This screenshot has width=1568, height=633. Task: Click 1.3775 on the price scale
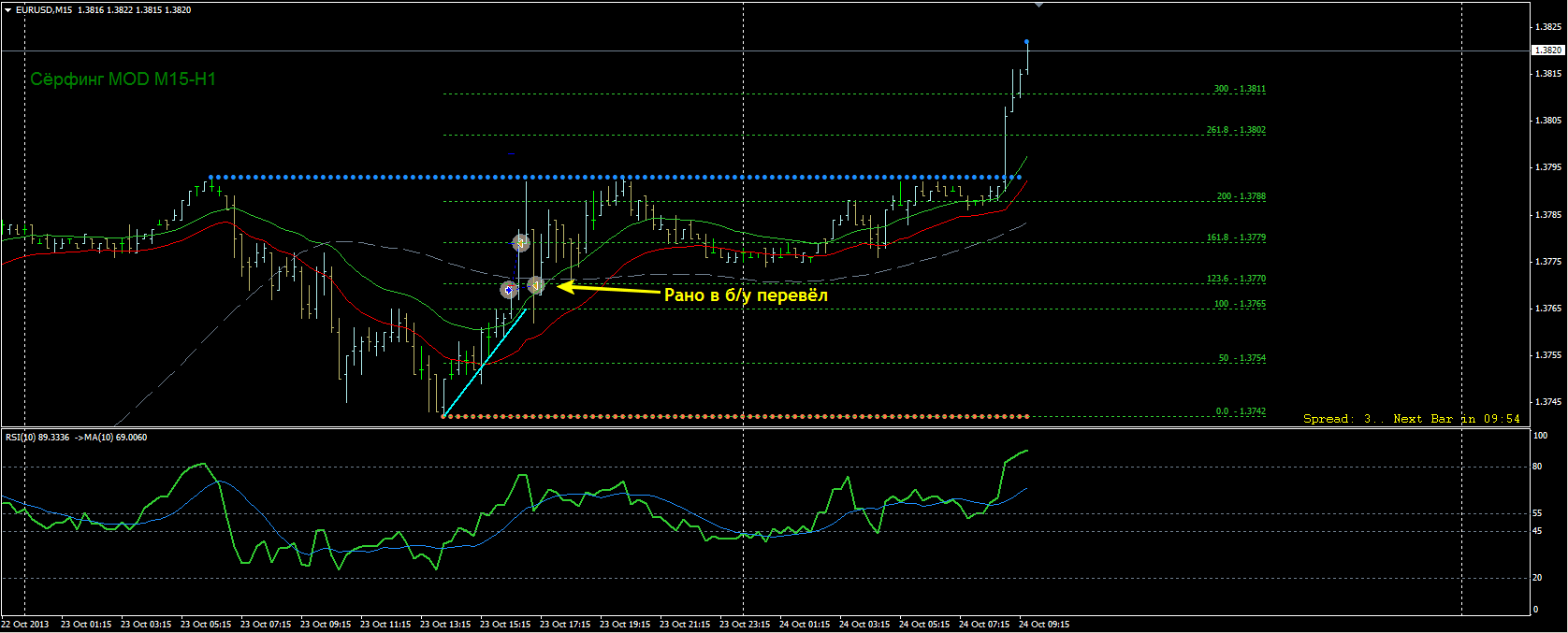[x=1547, y=262]
